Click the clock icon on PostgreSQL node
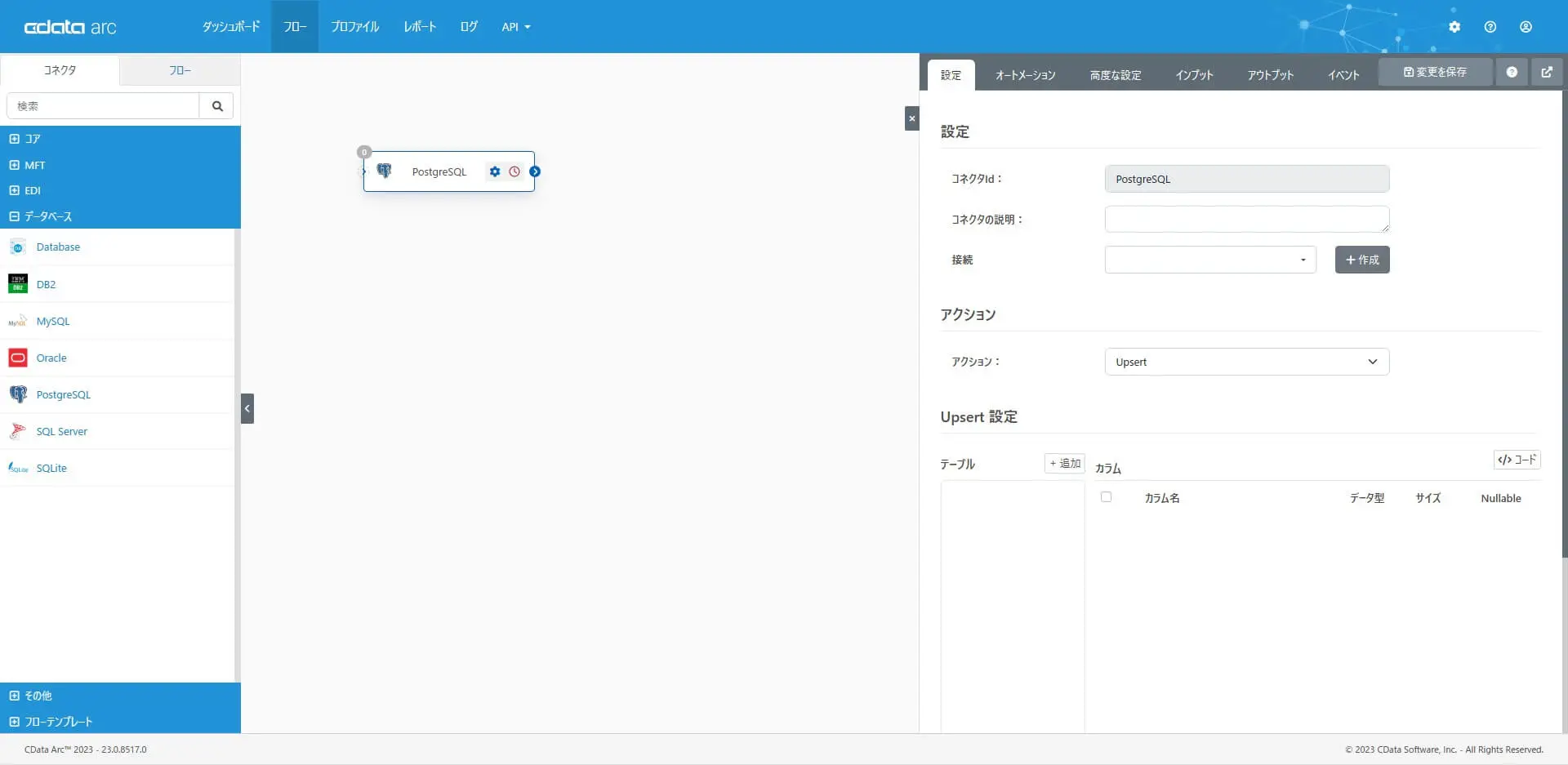This screenshot has width=1568, height=765. tap(514, 171)
